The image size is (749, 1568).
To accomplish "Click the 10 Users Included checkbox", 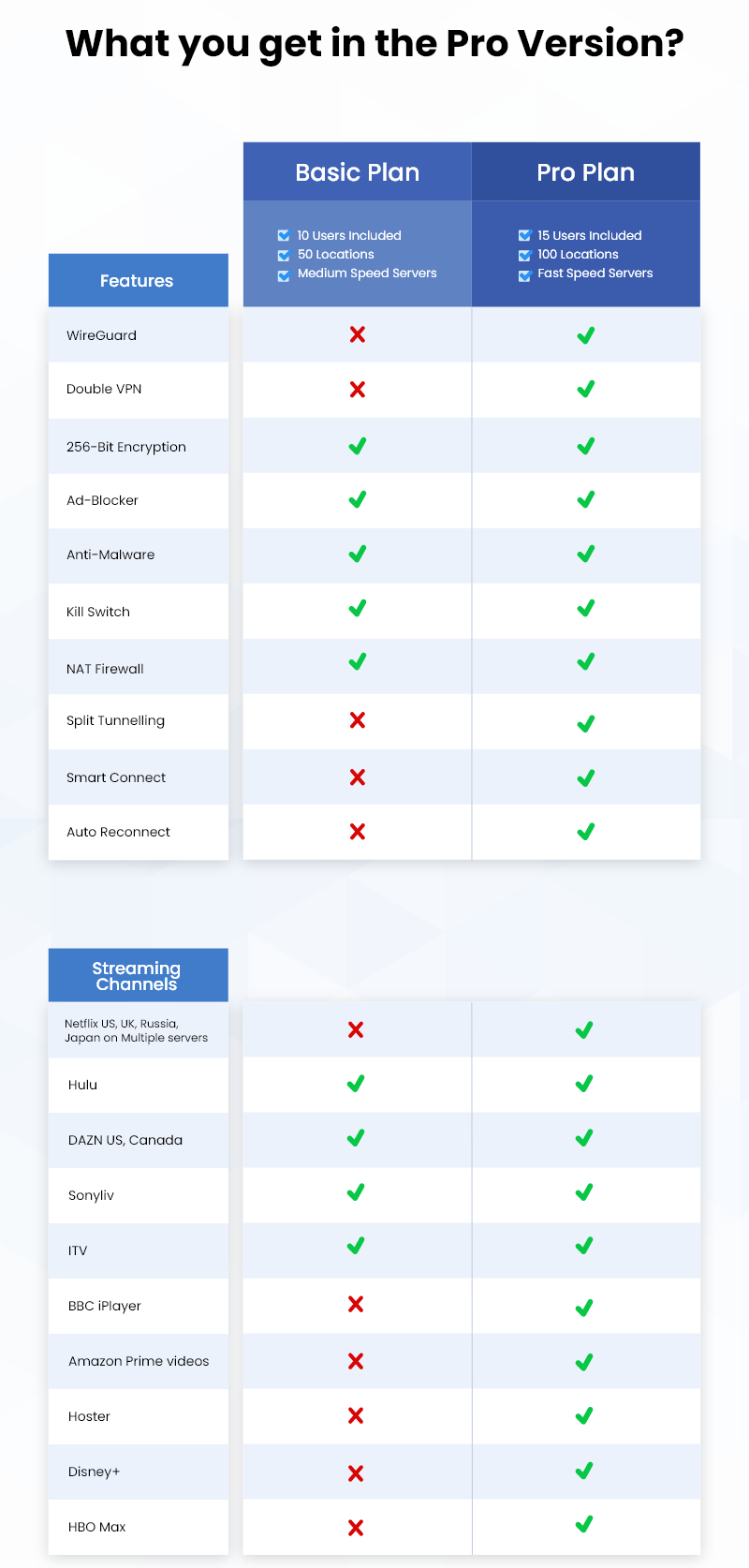I will tap(284, 235).
